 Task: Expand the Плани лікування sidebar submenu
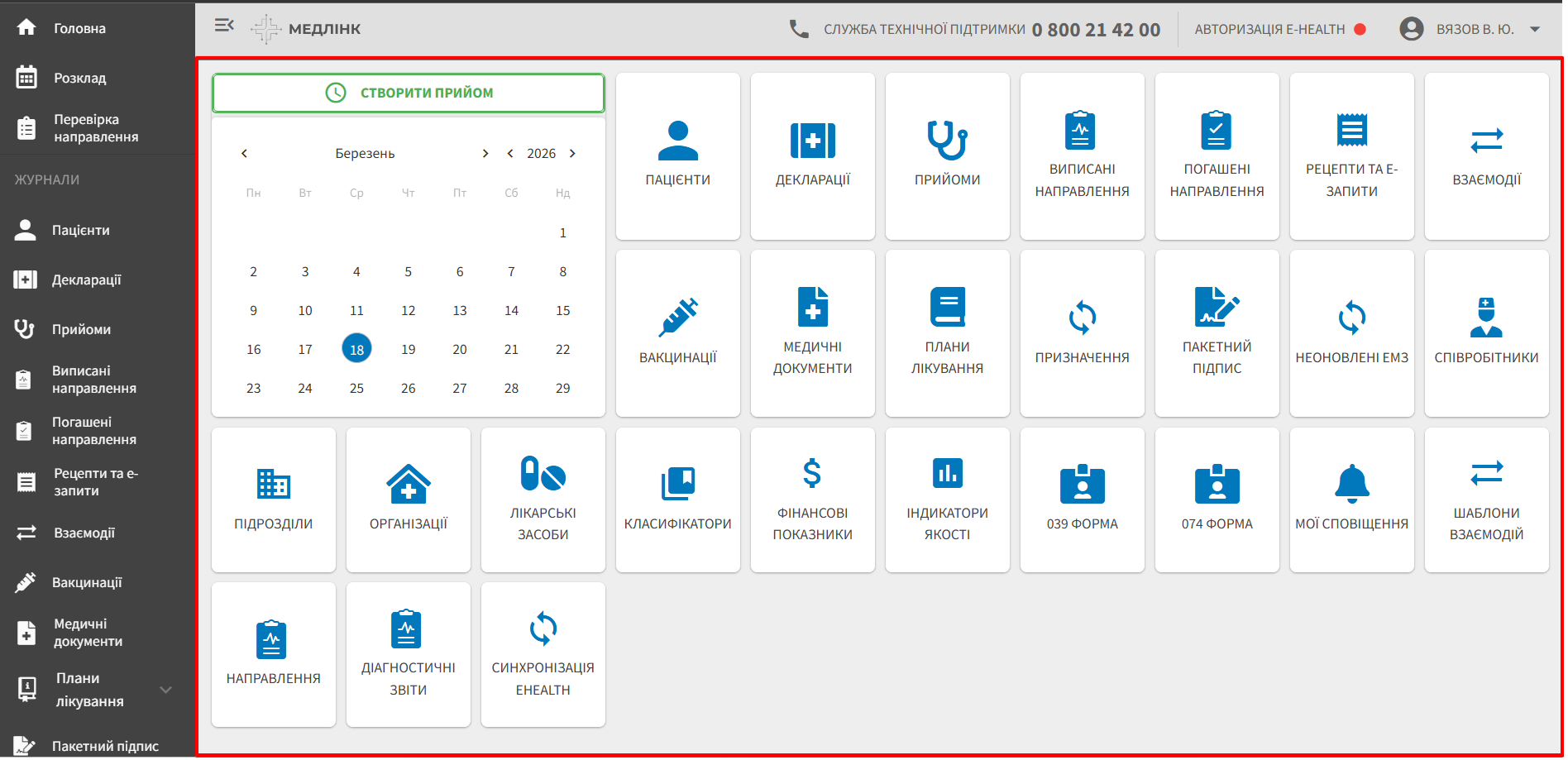pyautogui.click(x=165, y=690)
